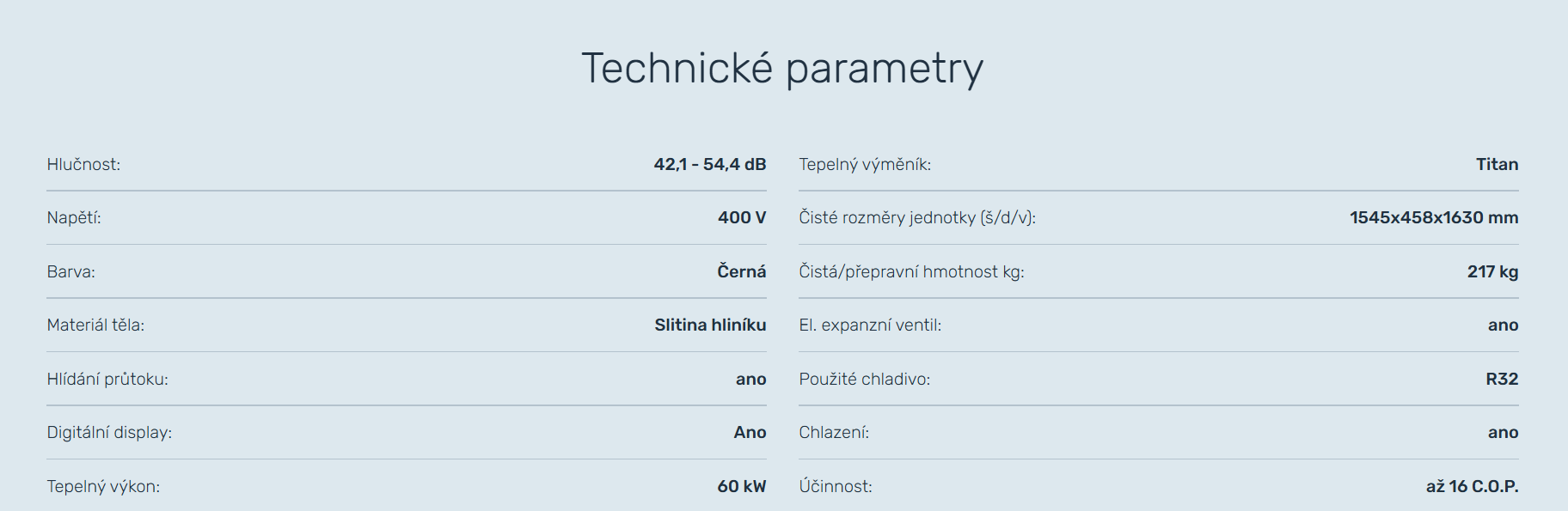This screenshot has height=511, width=1568.
Task: Click the "Titan" heat exchanger value
Action: [x=1497, y=164]
